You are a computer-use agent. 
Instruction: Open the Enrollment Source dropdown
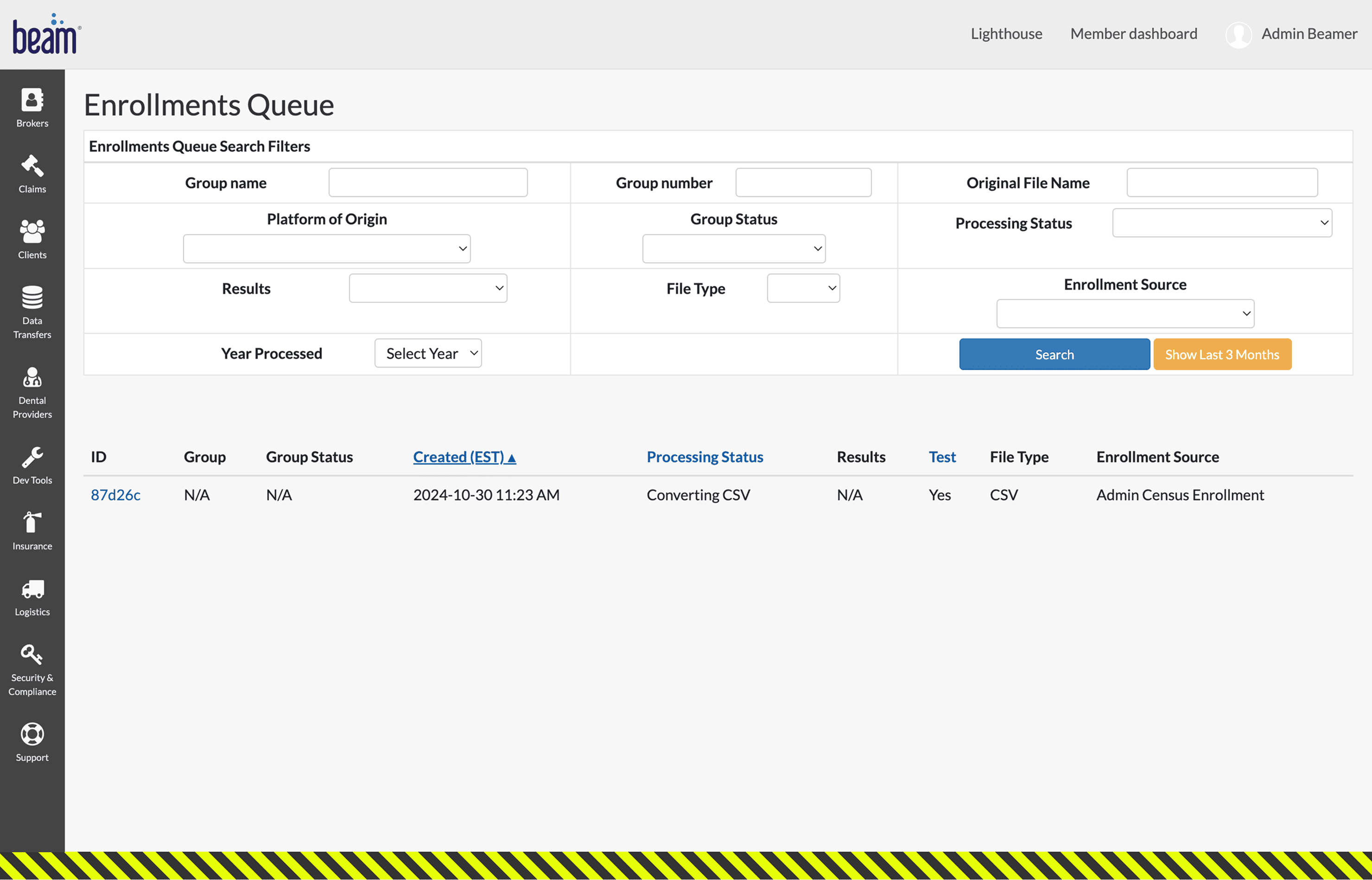[x=1124, y=313]
